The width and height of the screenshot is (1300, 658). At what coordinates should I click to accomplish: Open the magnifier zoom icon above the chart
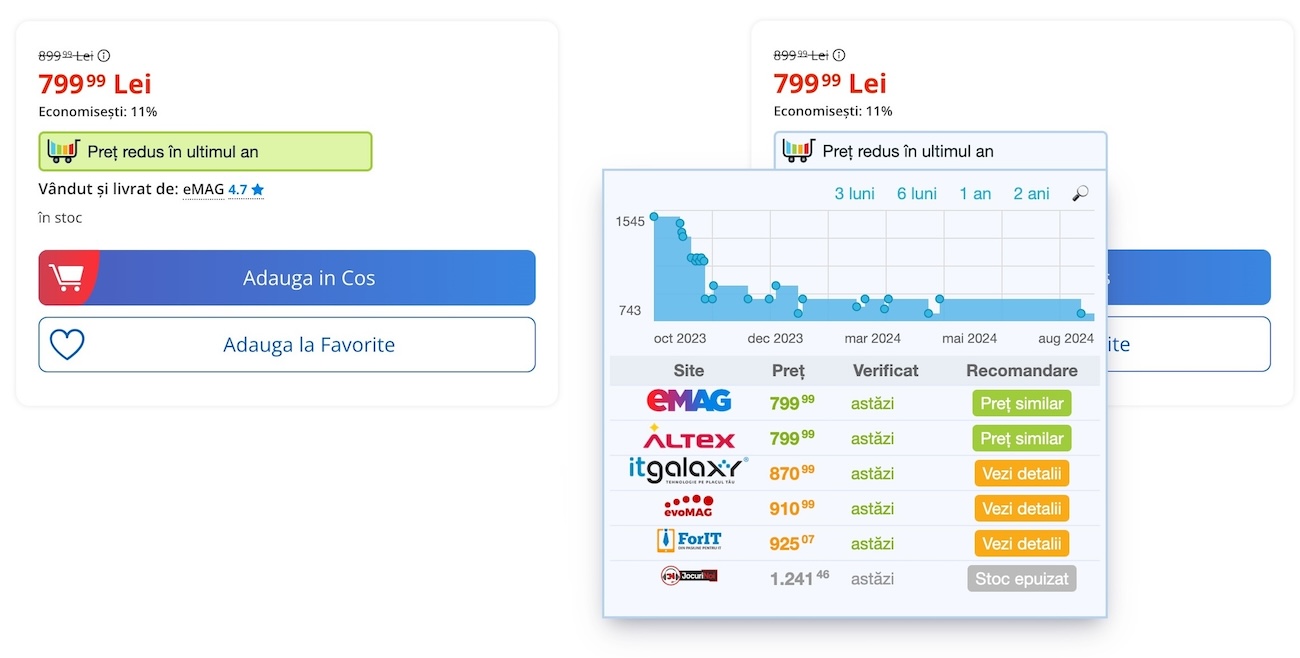[x=1079, y=194]
